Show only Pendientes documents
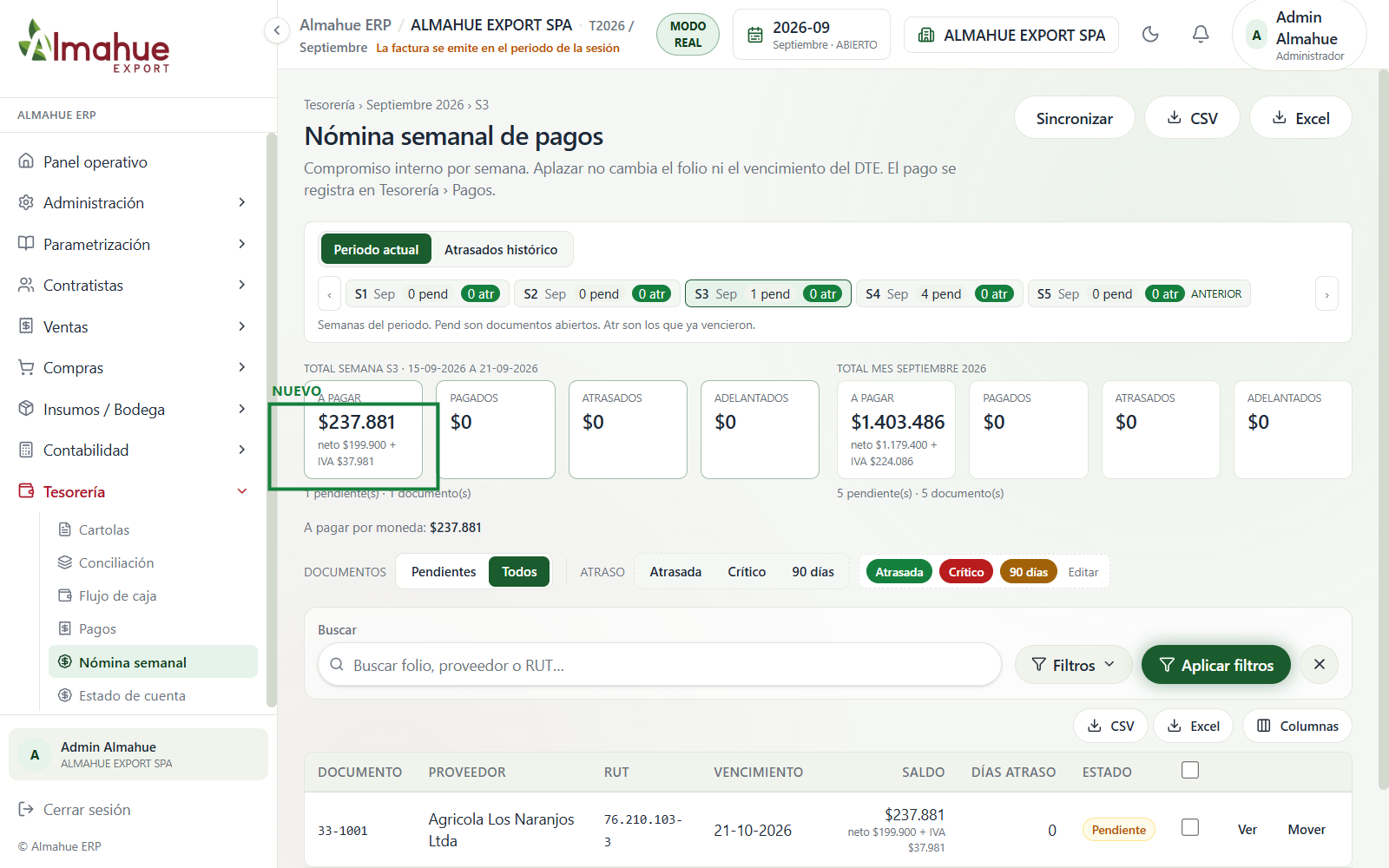 444,572
